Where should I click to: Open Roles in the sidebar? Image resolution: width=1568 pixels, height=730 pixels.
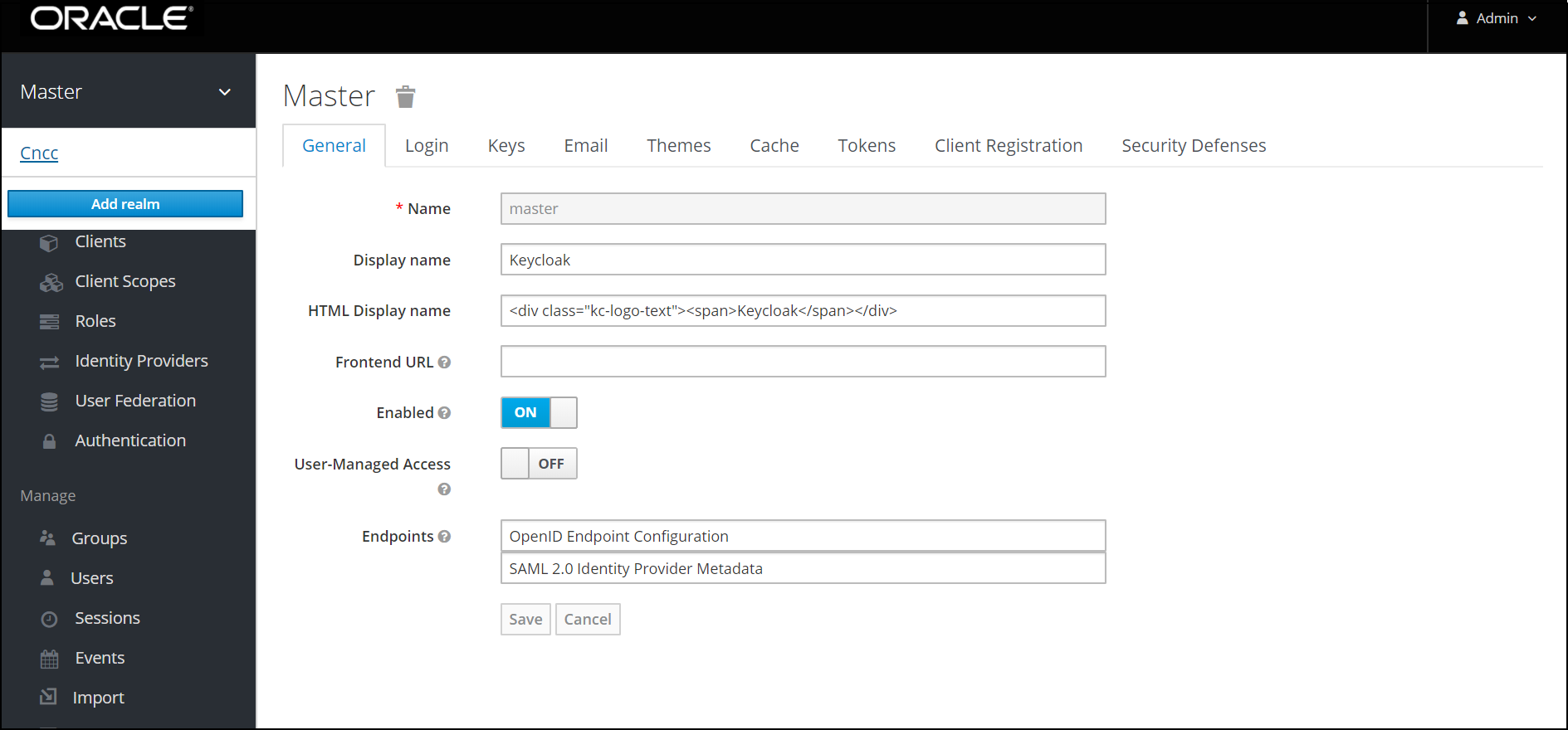tap(95, 321)
